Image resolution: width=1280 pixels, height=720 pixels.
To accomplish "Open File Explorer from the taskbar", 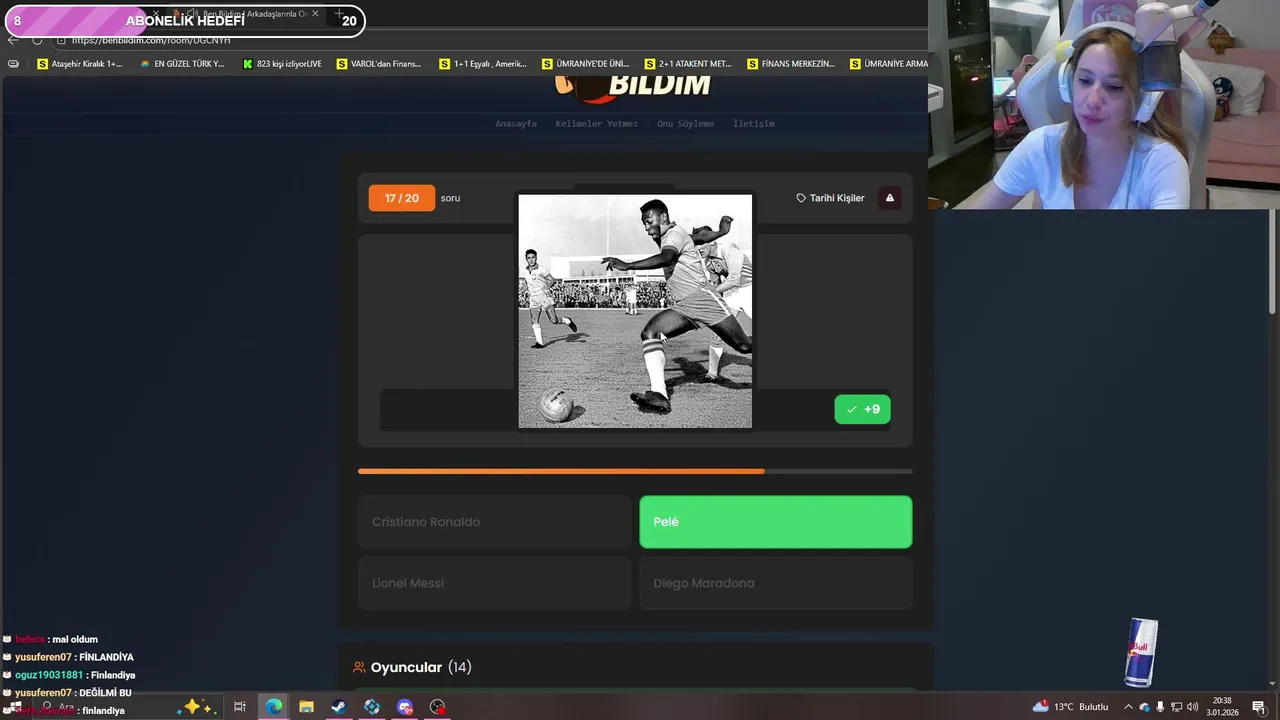I will point(306,707).
